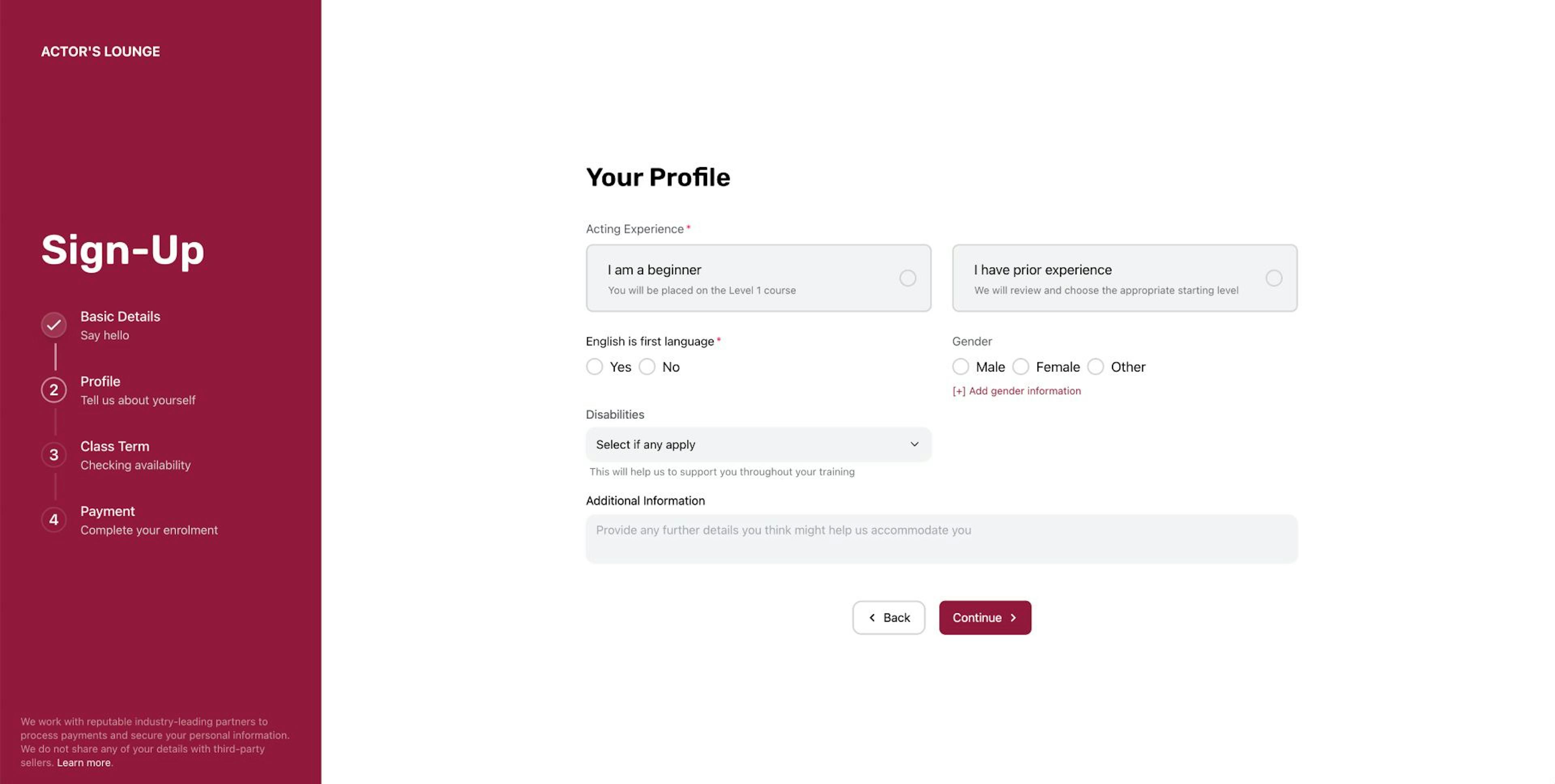Click the dropdown chevron for Disabilities field
The width and height of the screenshot is (1555, 784).
point(912,444)
